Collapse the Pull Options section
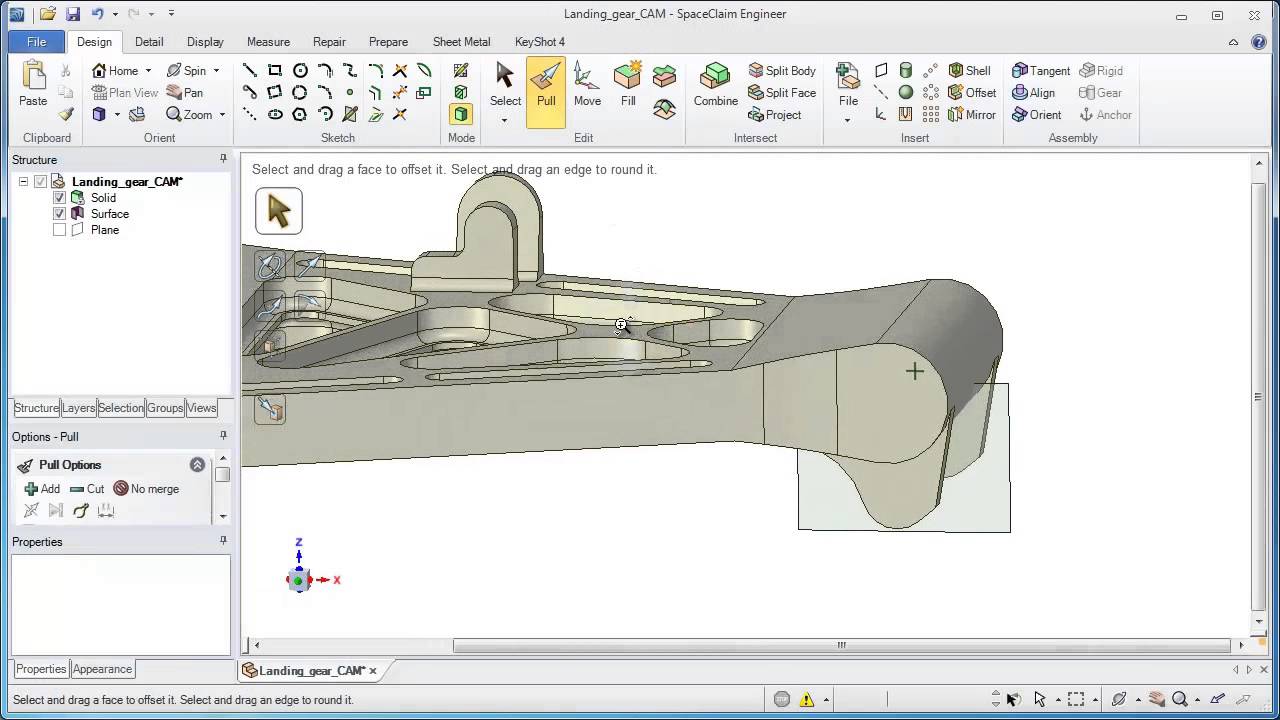1280x720 pixels. pyautogui.click(x=197, y=464)
